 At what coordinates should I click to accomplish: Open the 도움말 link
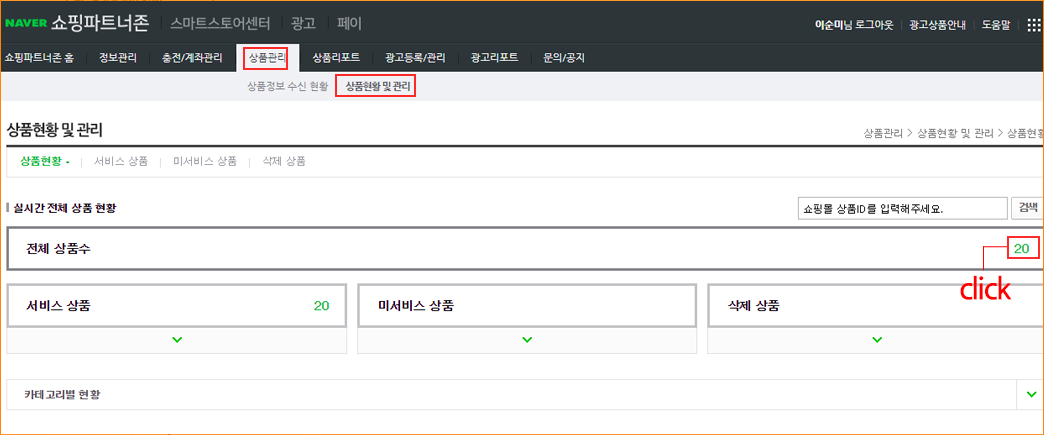[x=995, y=25]
